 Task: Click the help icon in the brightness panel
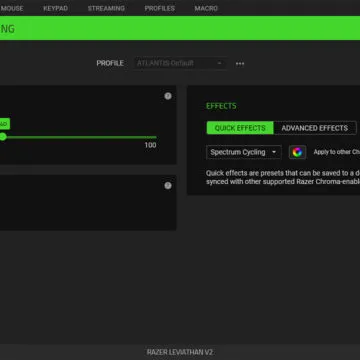[168, 96]
